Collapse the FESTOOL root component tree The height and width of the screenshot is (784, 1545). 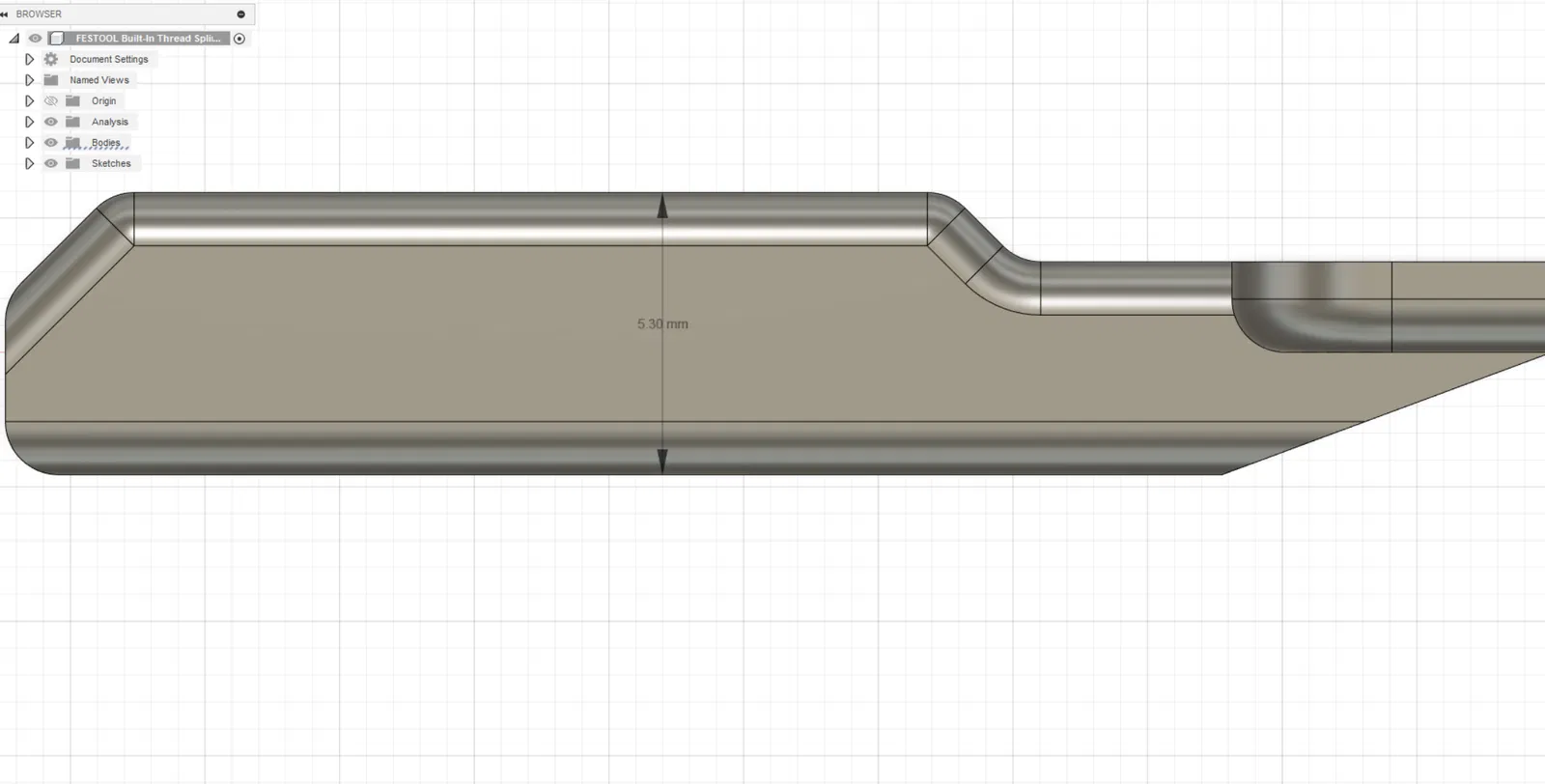[14, 39]
